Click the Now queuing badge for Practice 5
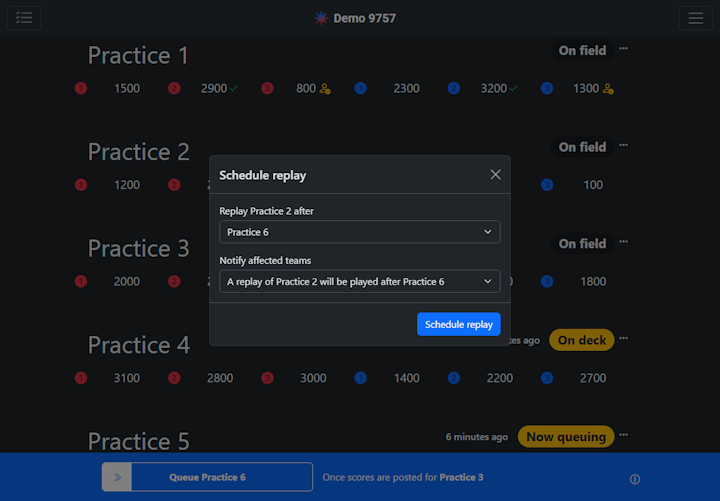This screenshot has width=720, height=501. click(x=566, y=437)
